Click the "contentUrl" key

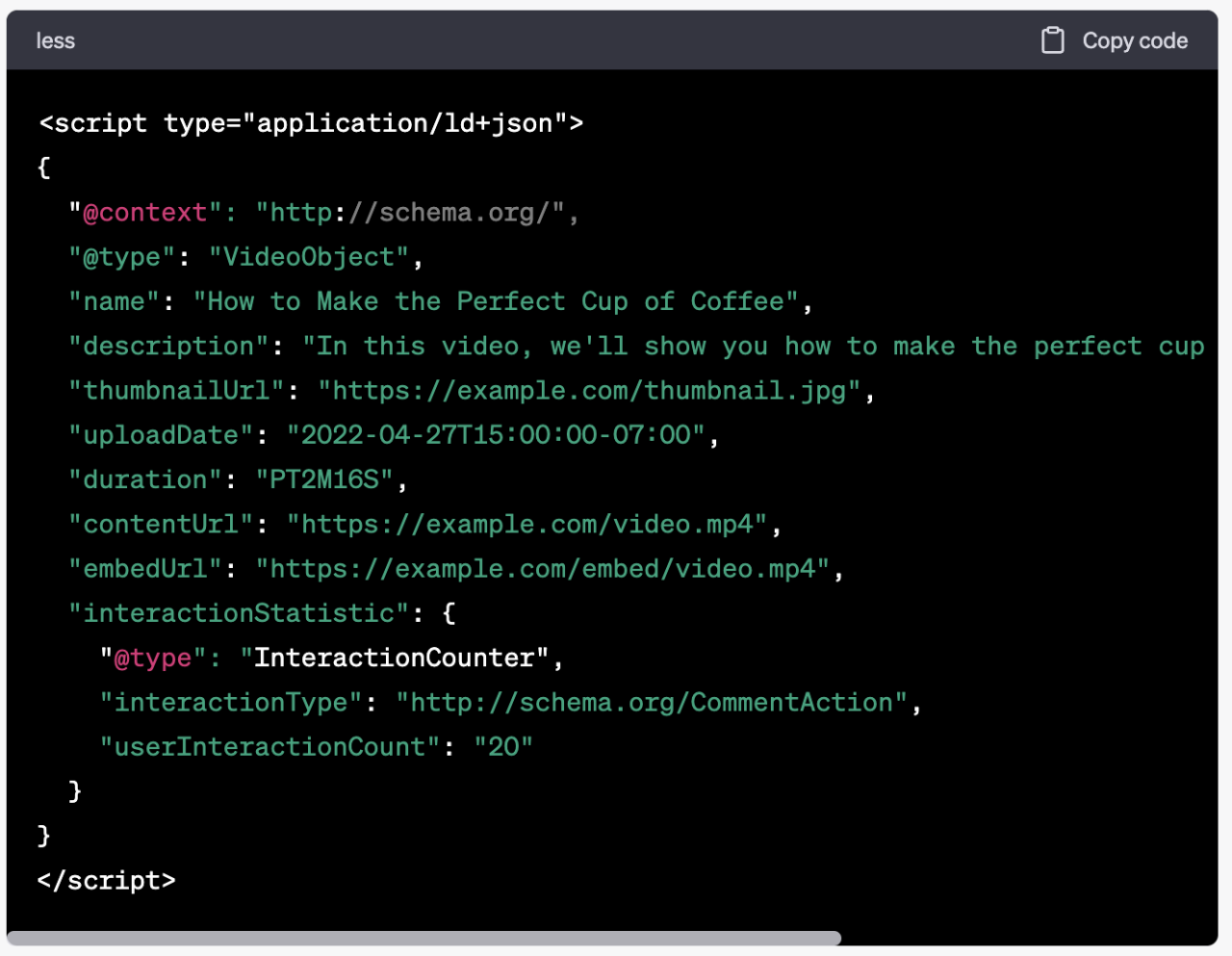point(161,524)
